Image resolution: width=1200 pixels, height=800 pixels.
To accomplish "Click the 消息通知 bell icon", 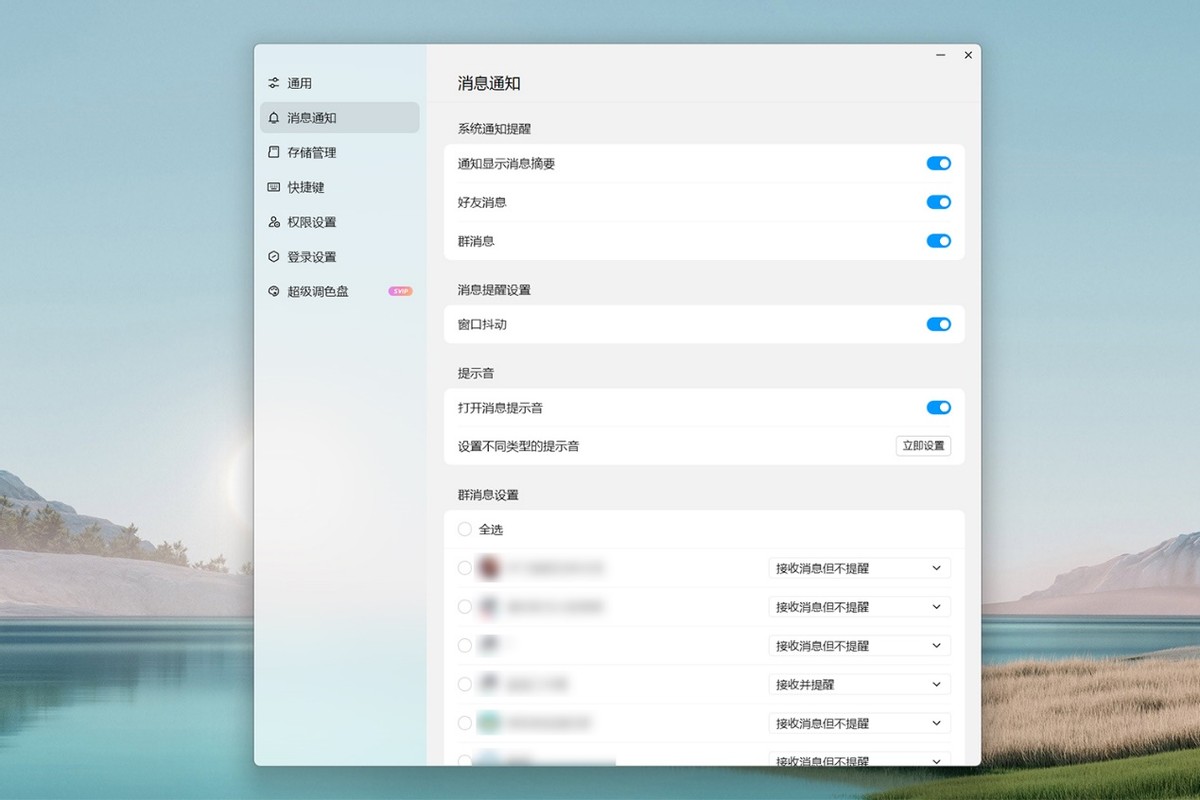I will click(274, 117).
